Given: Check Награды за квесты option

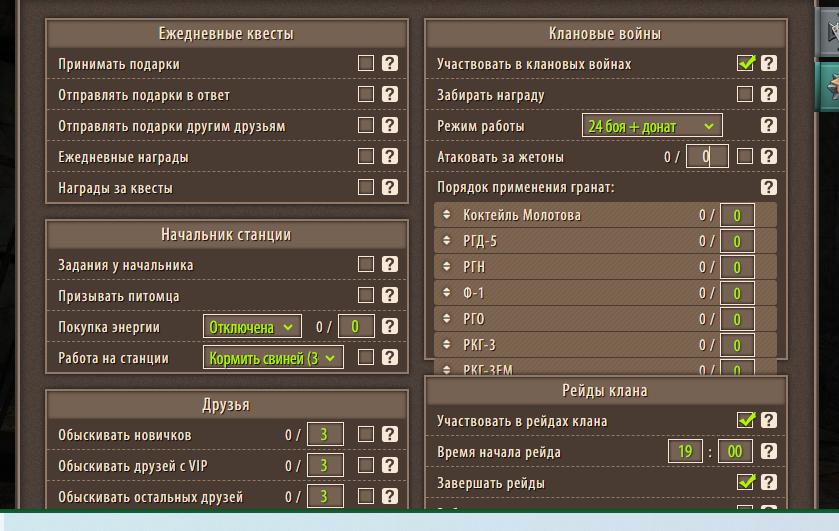Looking at the screenshot, I should pyautogui.click(x=366, y=188).
